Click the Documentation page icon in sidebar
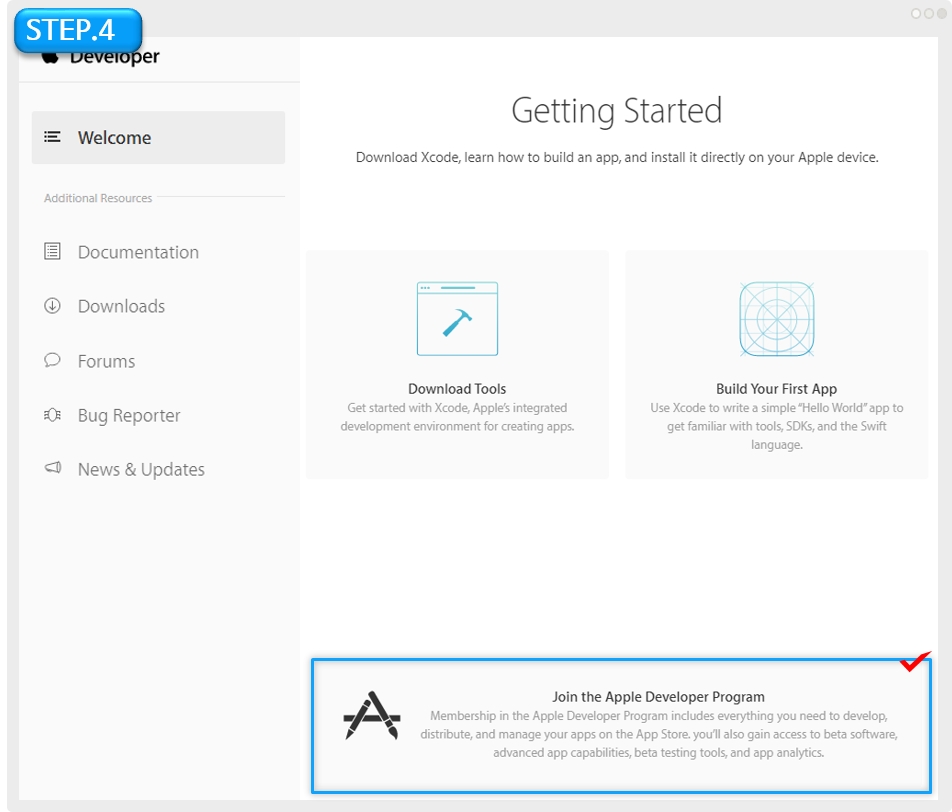The height and width of the screenshot is (812, 952). (53, 252)
